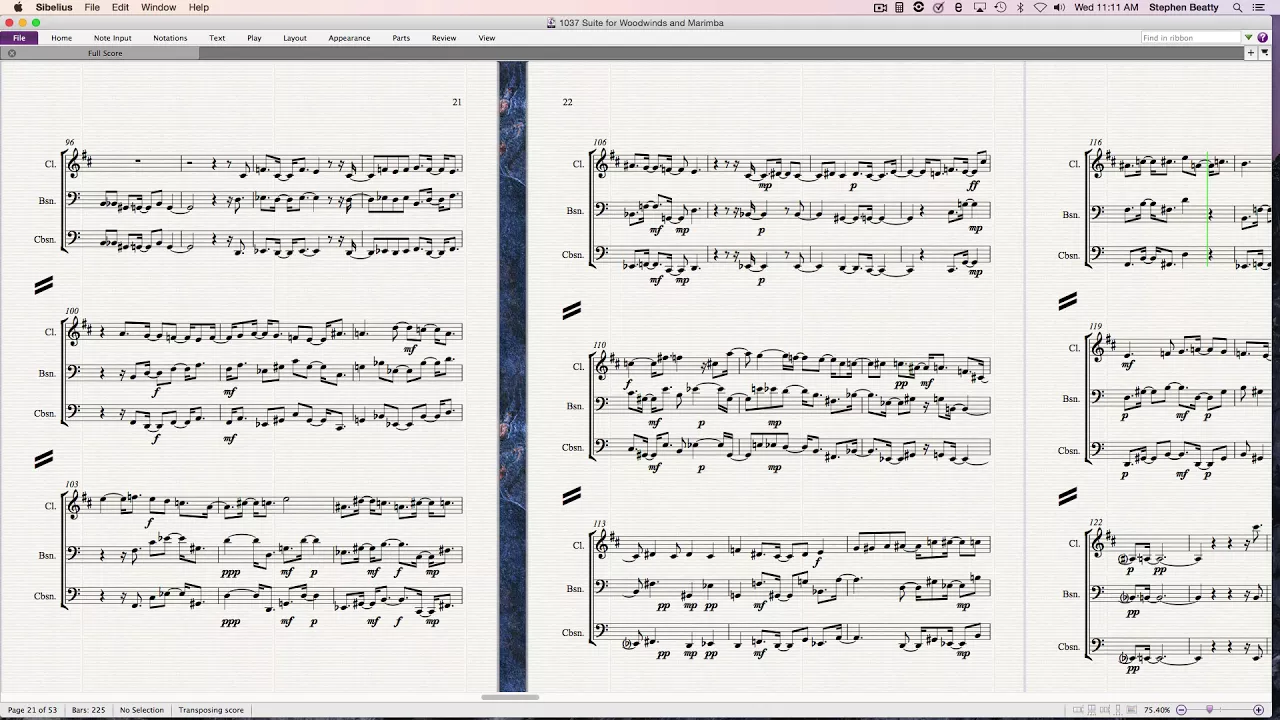Click the green playback line in bar 116

coord(1208,210)
